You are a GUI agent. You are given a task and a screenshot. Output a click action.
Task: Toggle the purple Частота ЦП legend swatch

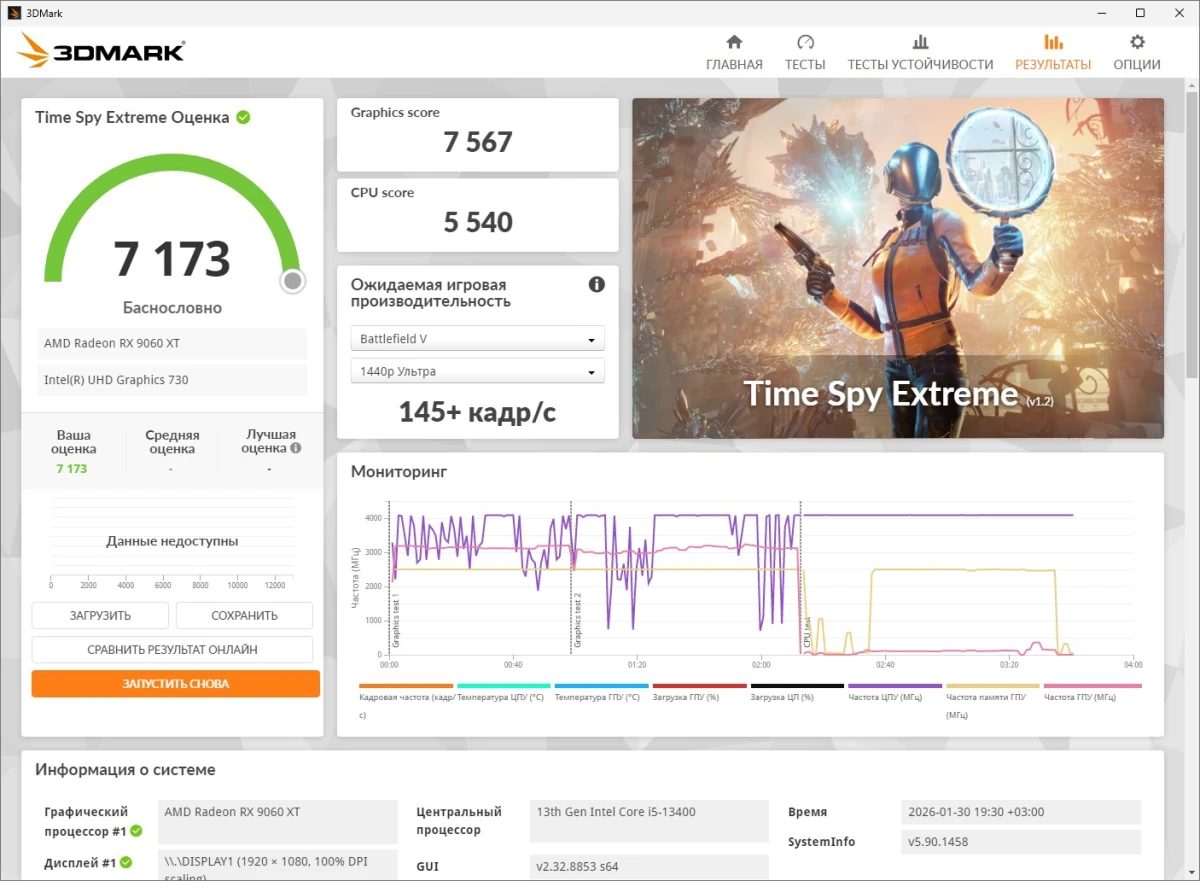tap(895, 686)
